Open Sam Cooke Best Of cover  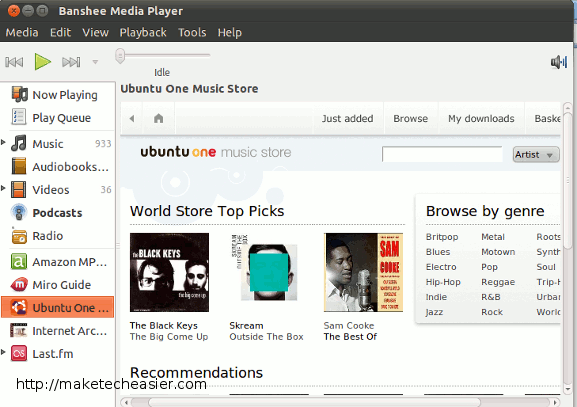point(363,272)
